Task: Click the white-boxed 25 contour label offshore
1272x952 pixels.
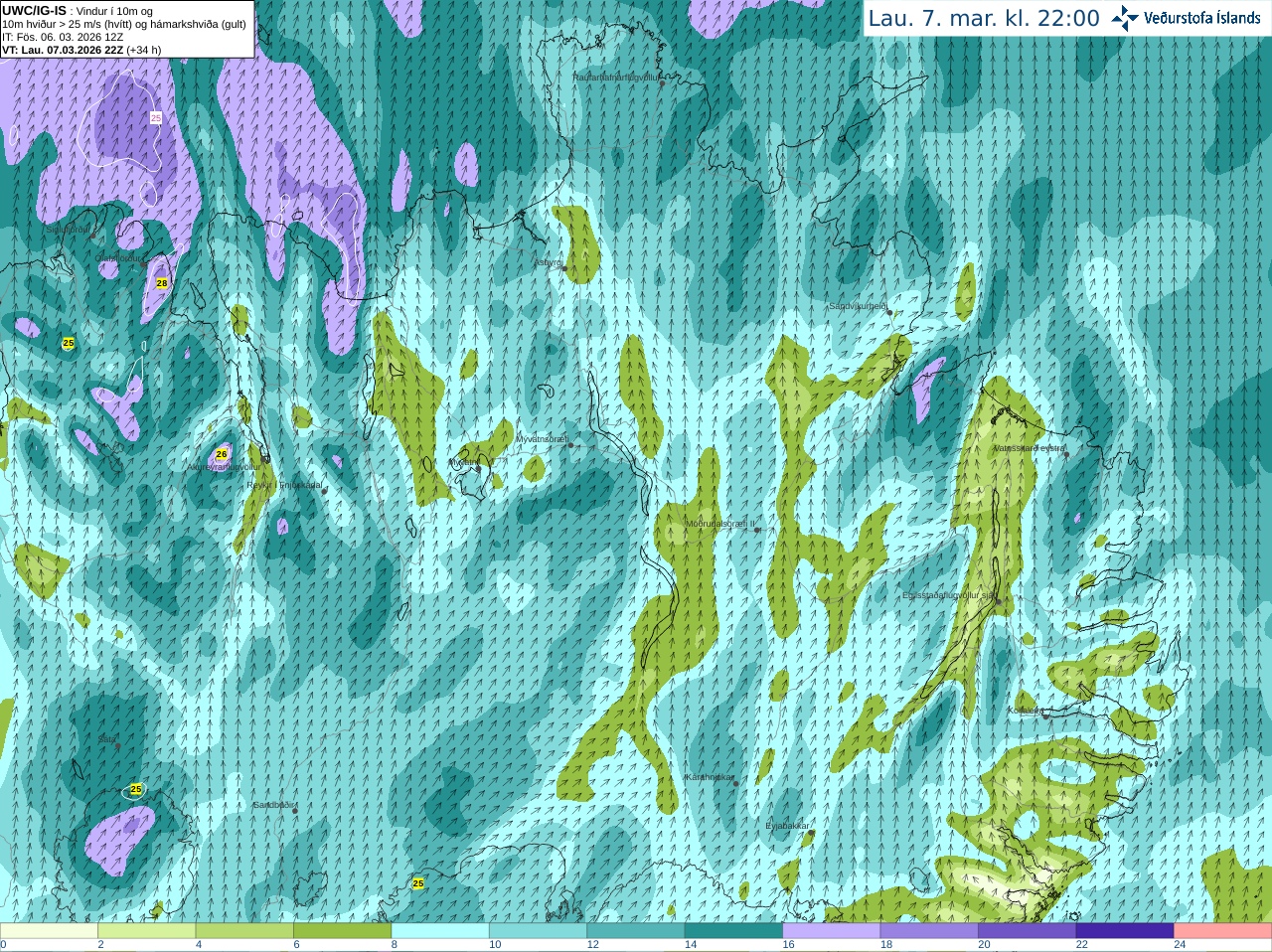Action: (156, 117)
